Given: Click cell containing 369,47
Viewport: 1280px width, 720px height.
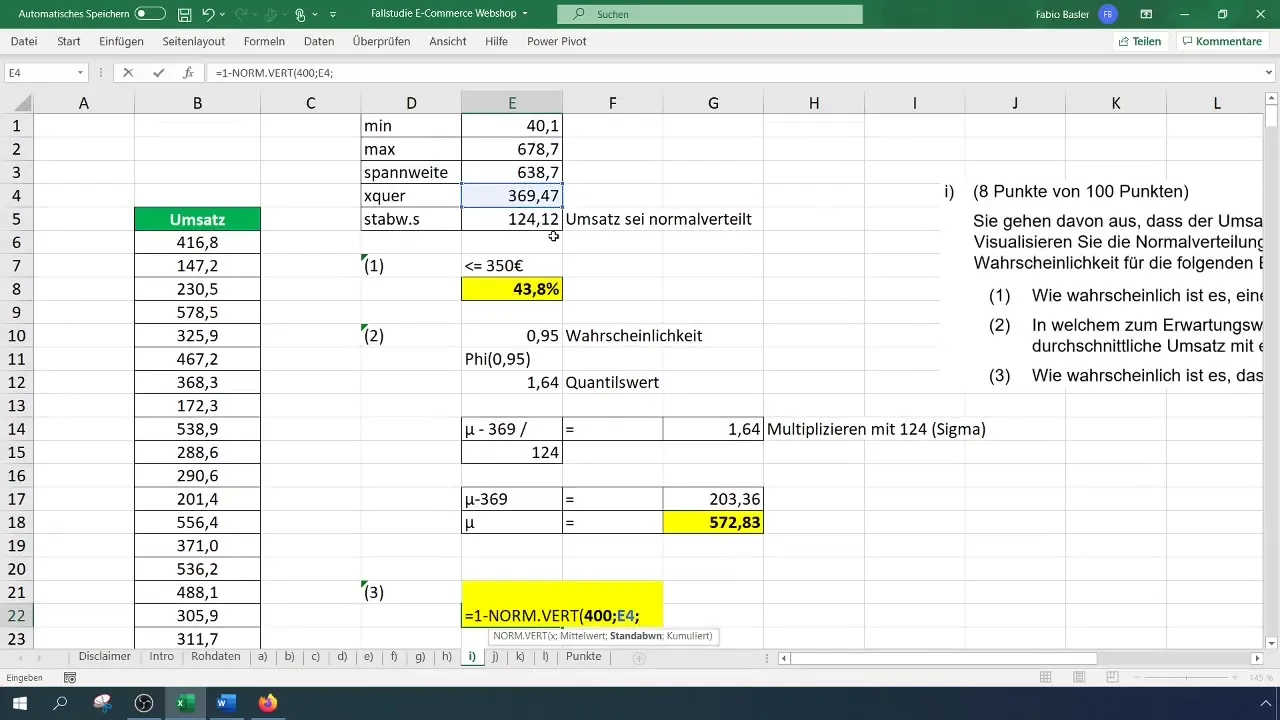Looking at the screenshot, I should (512, 196).
